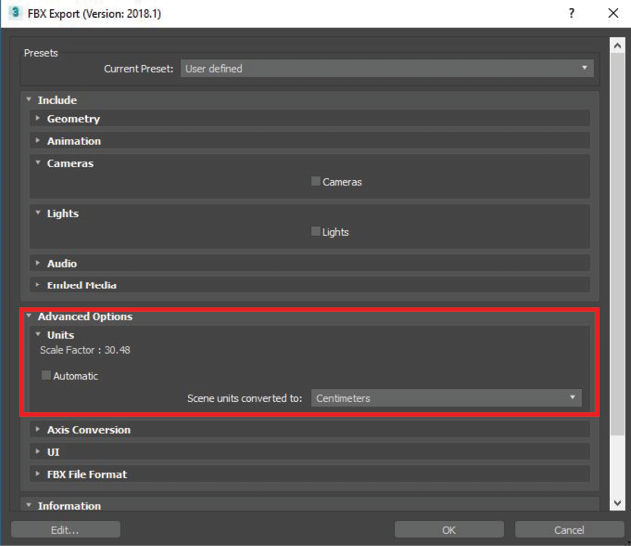Collapse the Information section
This screenshot has width=631, height=546.
click(x=29, y=505)
